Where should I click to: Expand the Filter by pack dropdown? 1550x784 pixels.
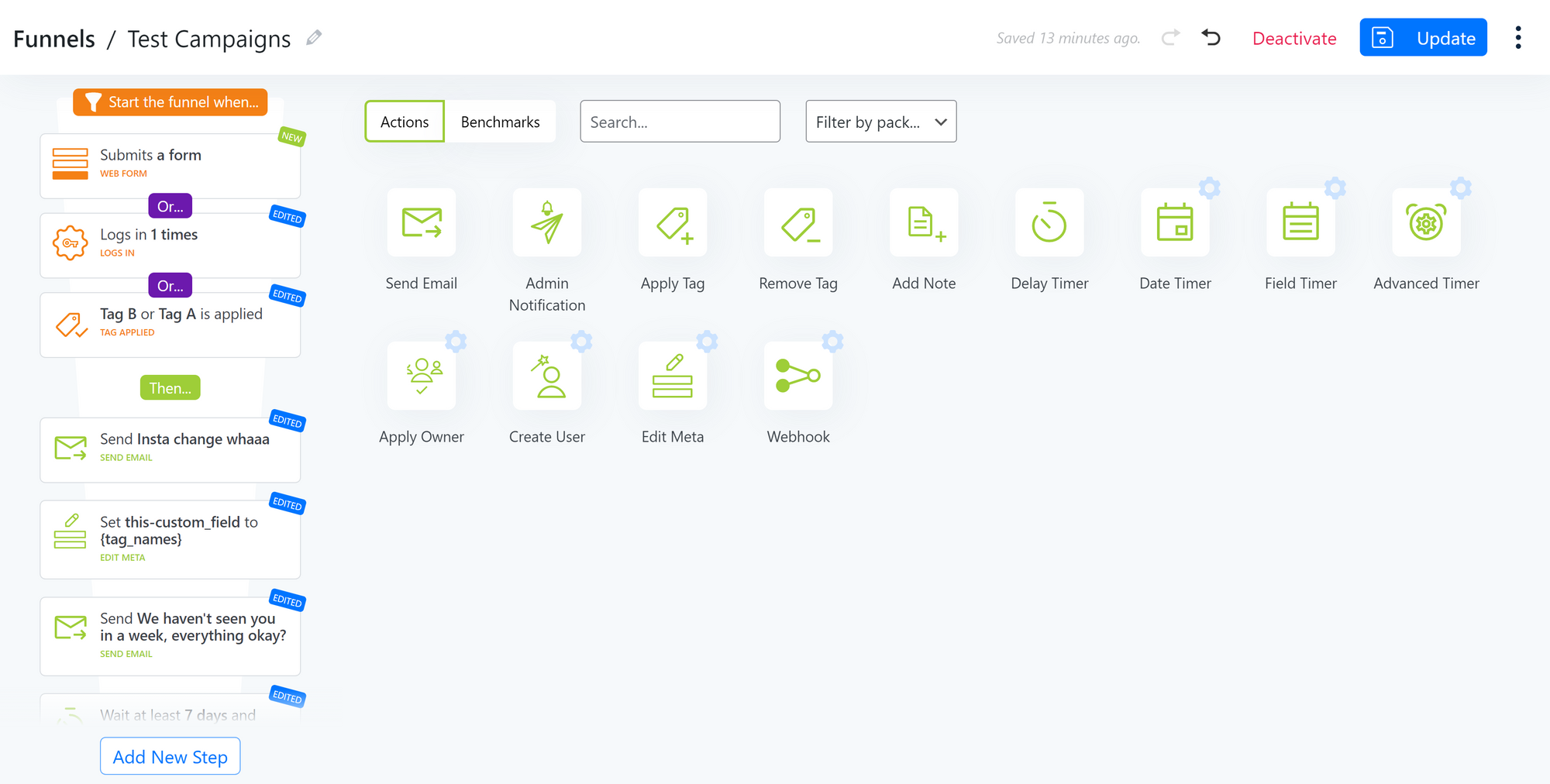(x=881, y=122)
